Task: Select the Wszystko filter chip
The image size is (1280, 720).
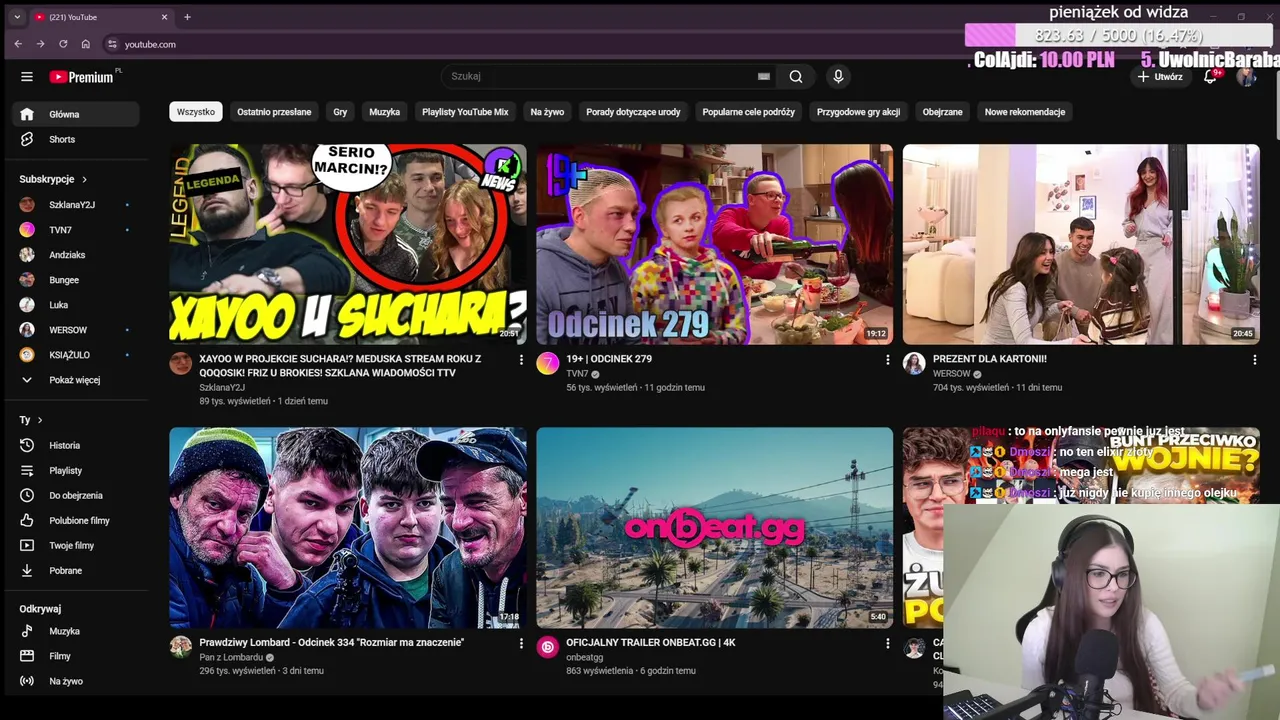Action: point(196,112)
